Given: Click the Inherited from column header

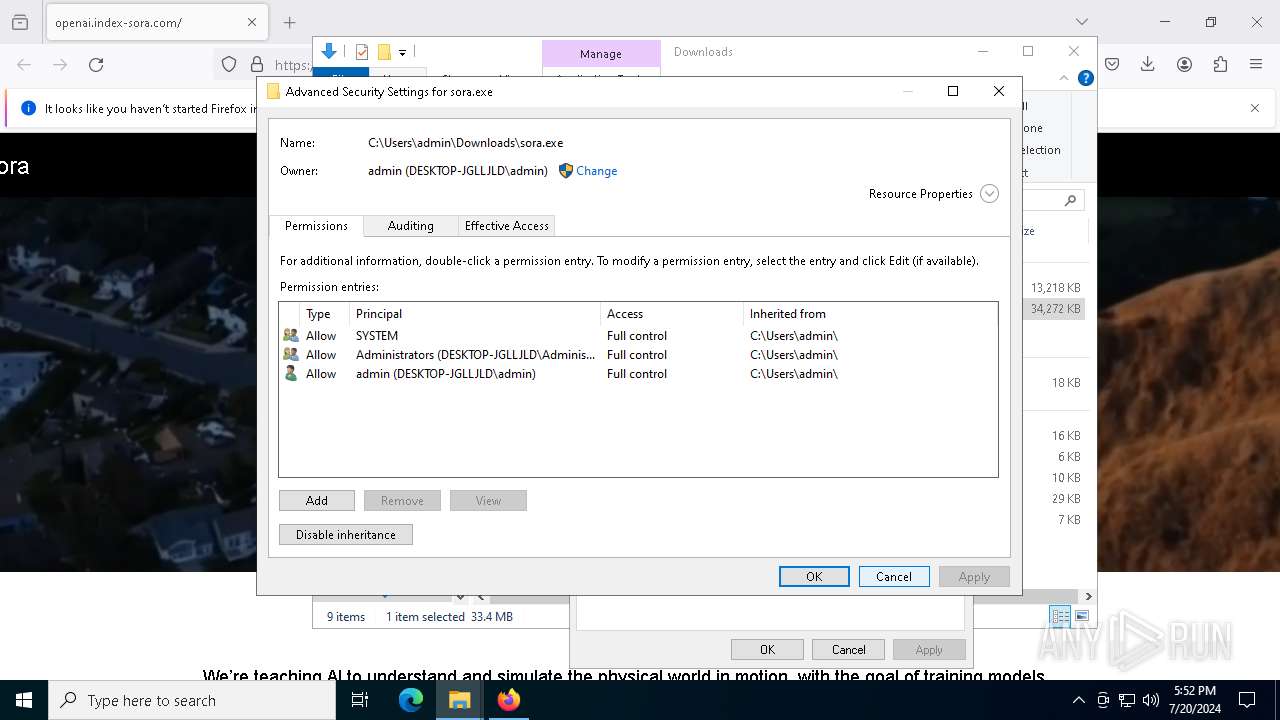Looking at the screenshot, I should pyautogui.click(x=870, y=314).
